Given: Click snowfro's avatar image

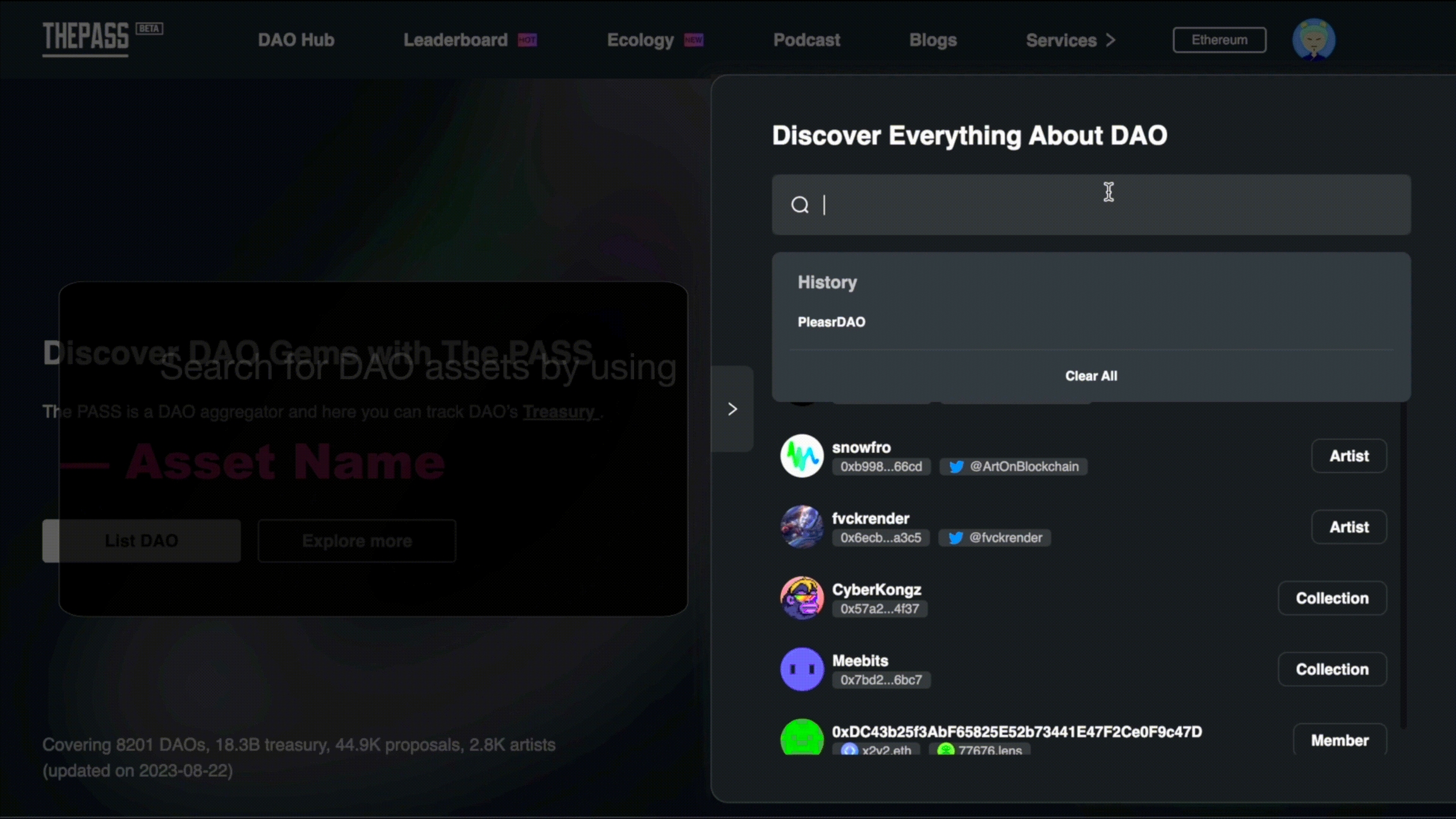Looking at the screenshot, I should point(801,456).
